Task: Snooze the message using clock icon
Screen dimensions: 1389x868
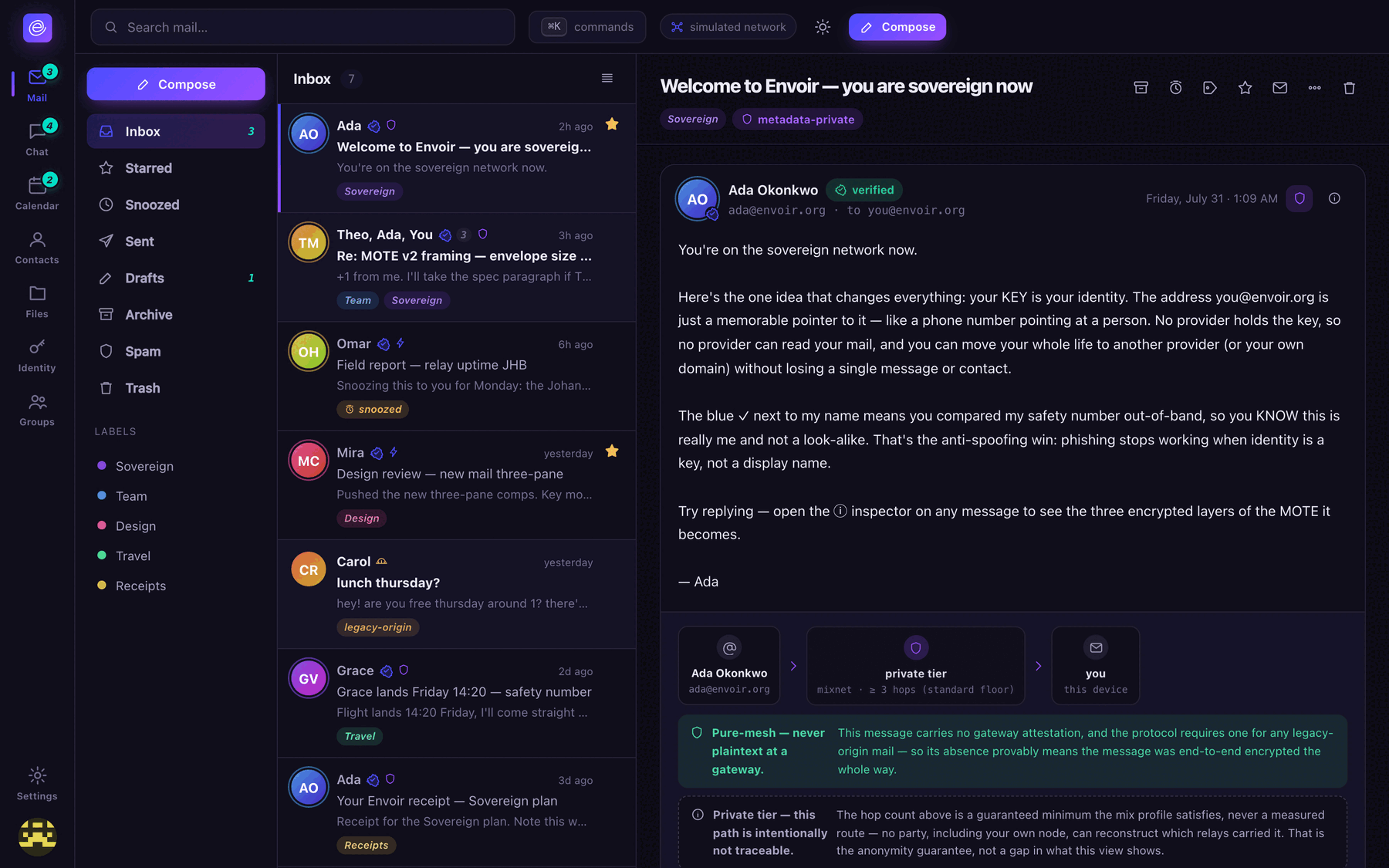Action: pos(1175,88)
